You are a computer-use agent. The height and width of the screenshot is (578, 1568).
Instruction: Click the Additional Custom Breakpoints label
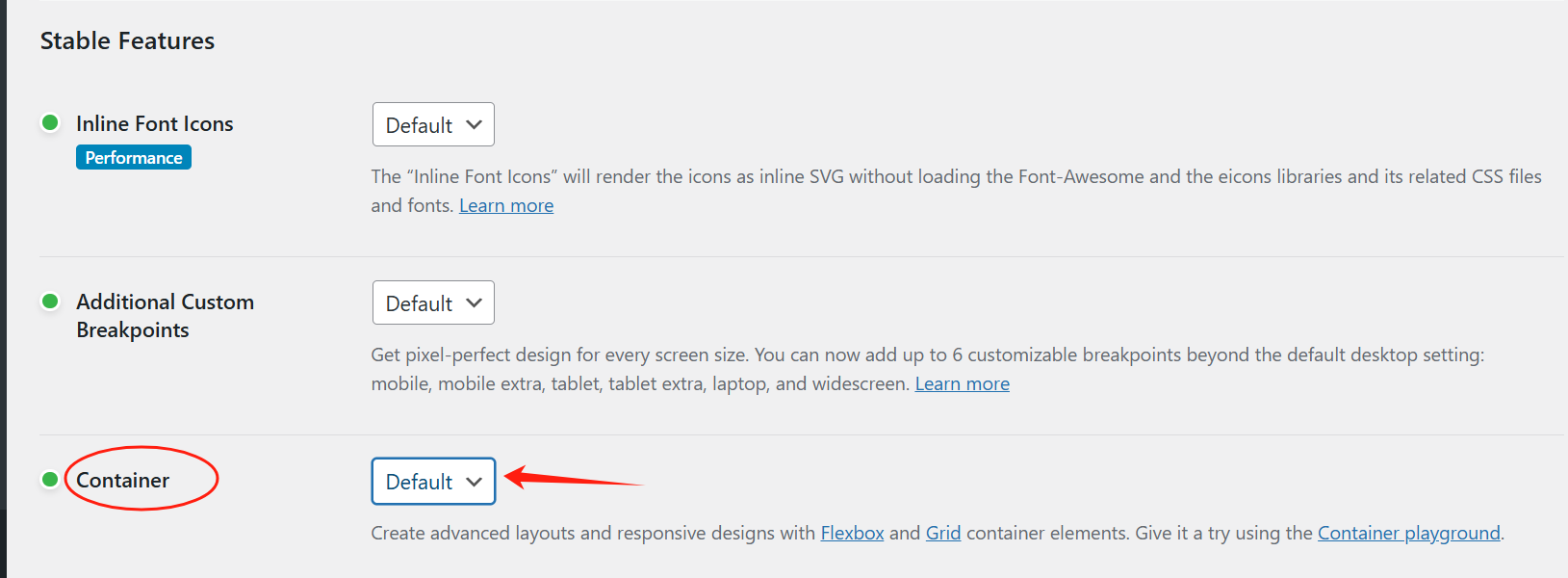pos(165,315)
